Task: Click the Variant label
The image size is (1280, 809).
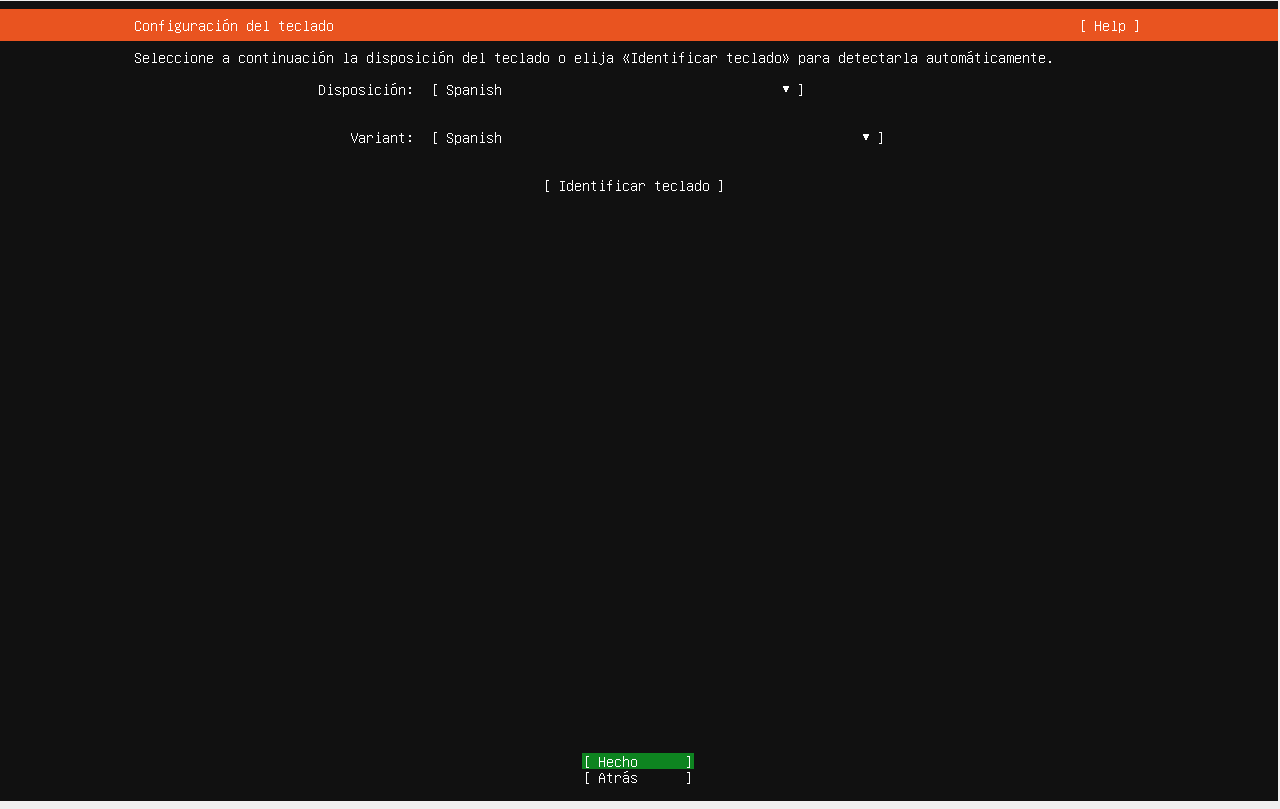Action: [x=382, y=138]
